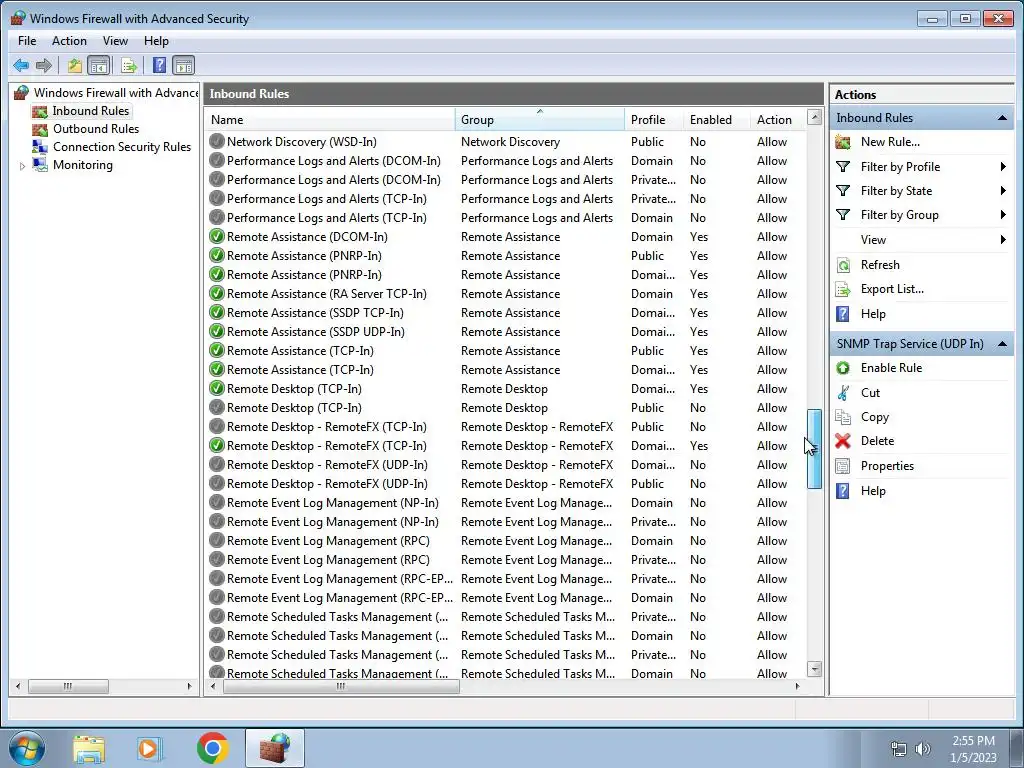Click the rules list scroll-up arrow
1024x768 pixels.
pos(814,118)
